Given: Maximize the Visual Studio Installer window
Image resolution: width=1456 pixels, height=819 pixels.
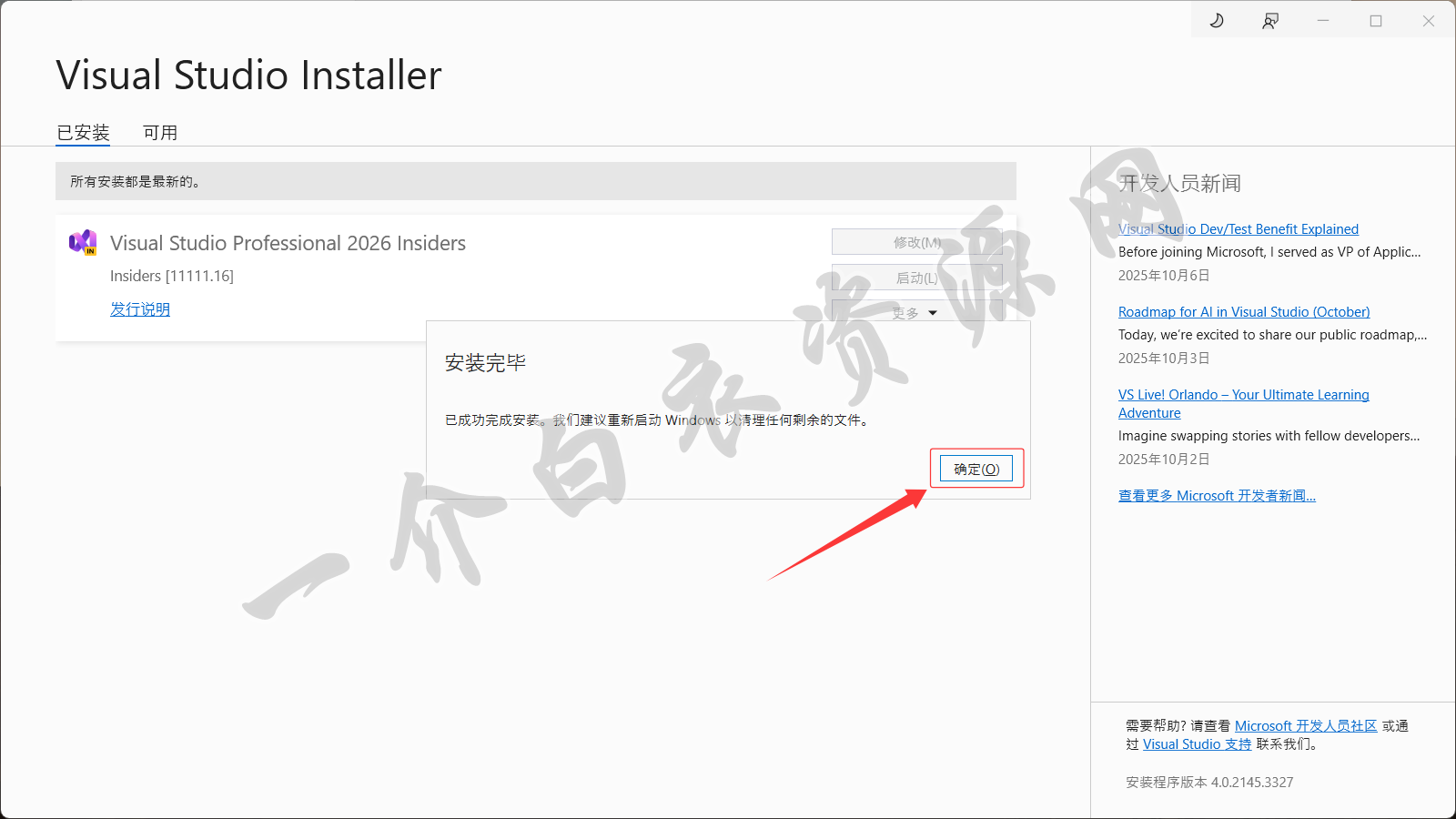Looking at the screenshot, I should pyautogui.click(x=1376, y=20).
